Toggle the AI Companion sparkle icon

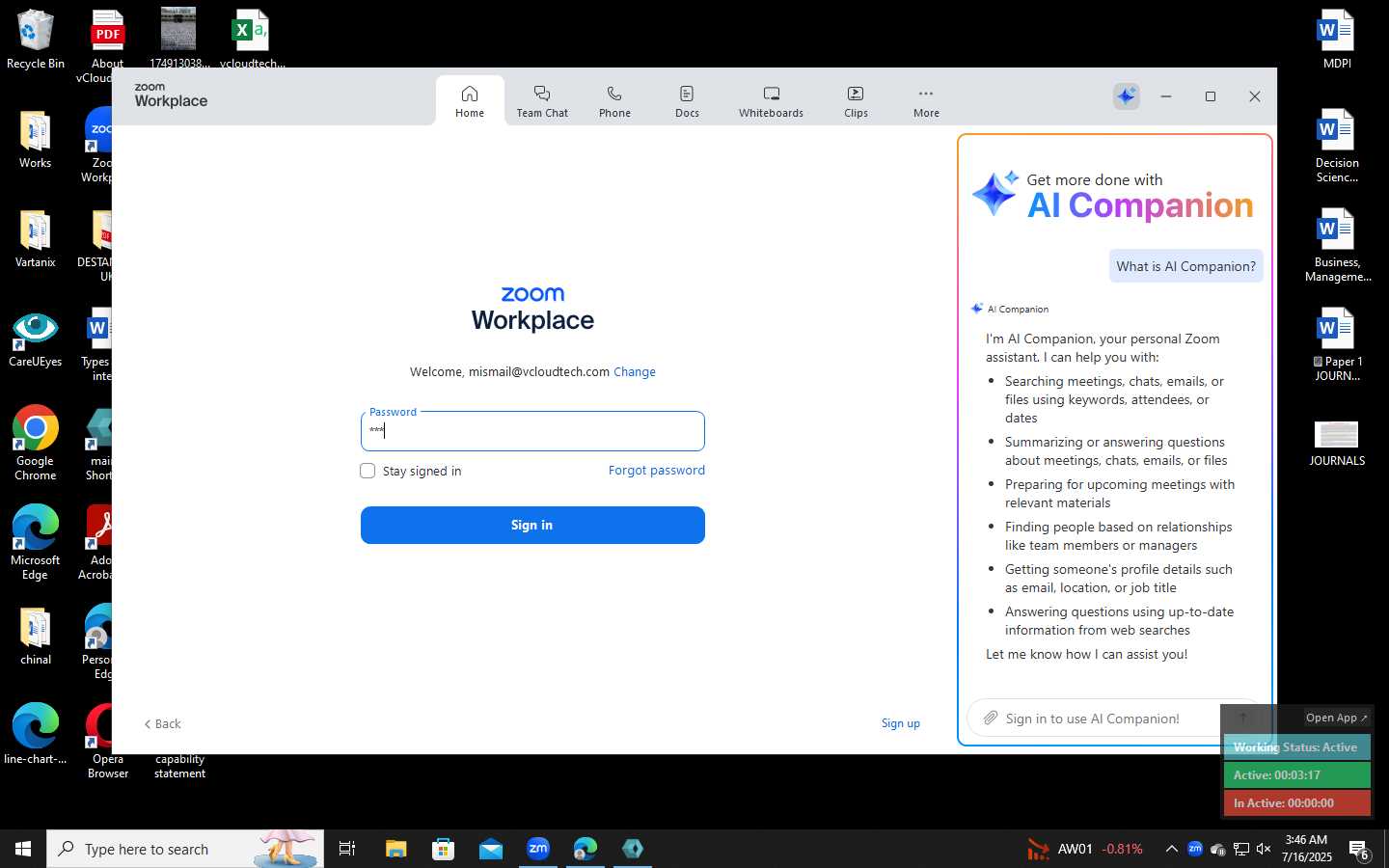pyautogui.click(x=1126, y=96)
